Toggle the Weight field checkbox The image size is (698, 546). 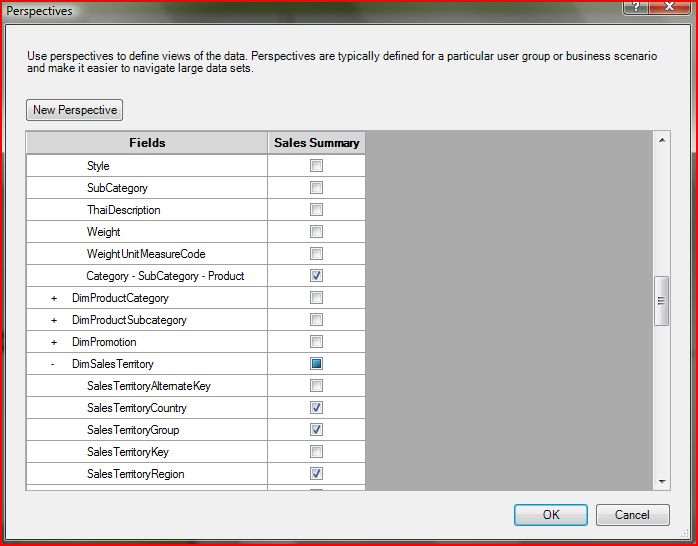tap(316, 231)
